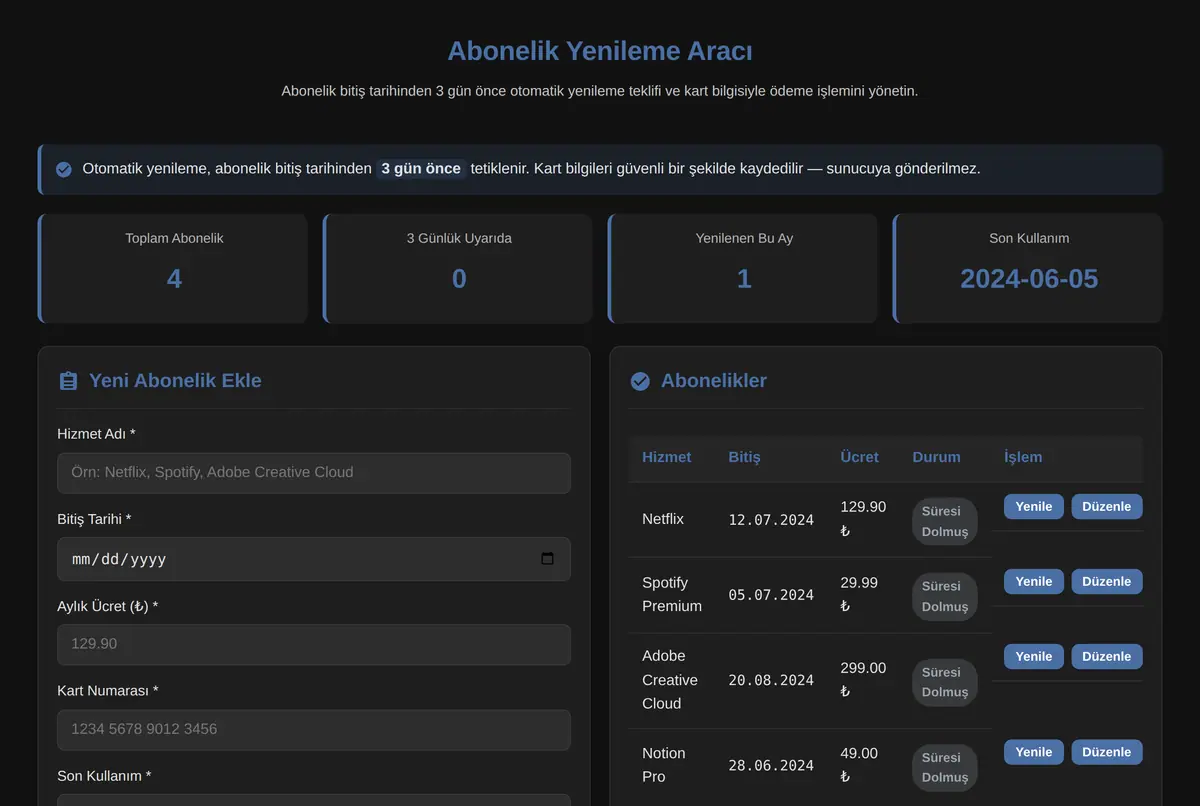The height and width of the screenshot is (806, 1200).
Task: Click the Abonelik Yenileme Aracı page title
Action: (600, 51)
